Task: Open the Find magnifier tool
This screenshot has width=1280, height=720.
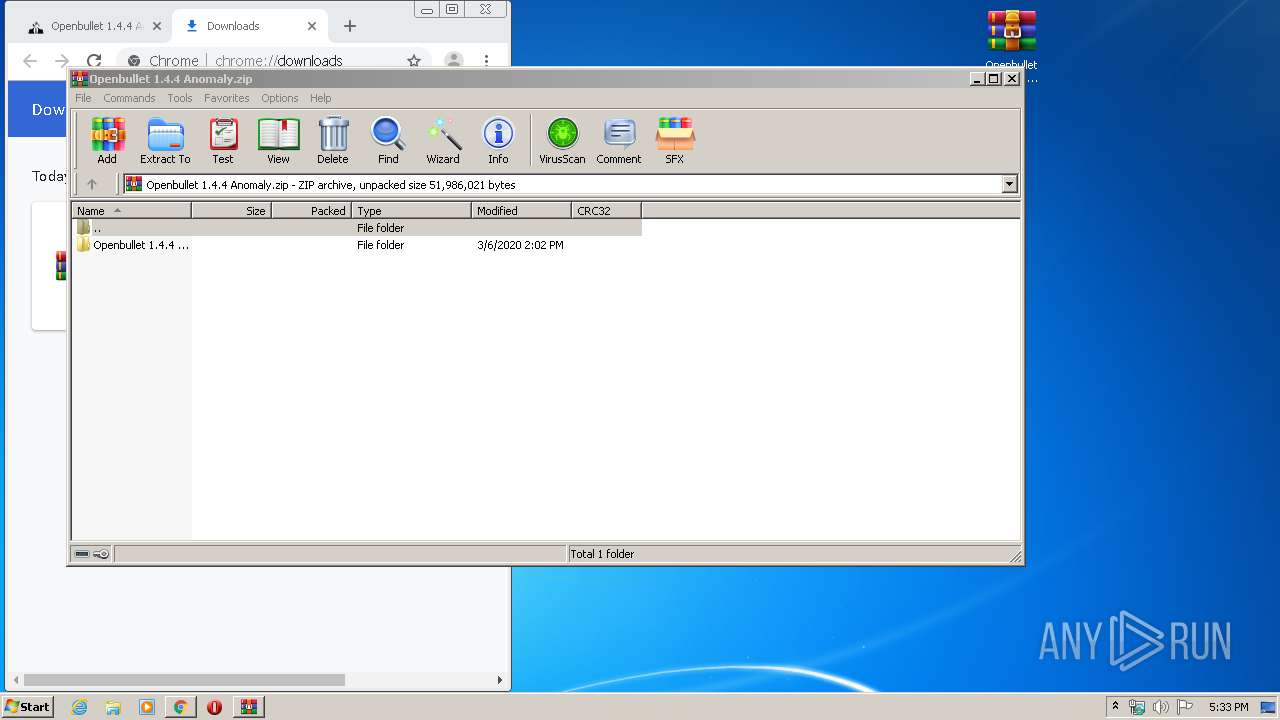Action: click(x=388, y=140)
